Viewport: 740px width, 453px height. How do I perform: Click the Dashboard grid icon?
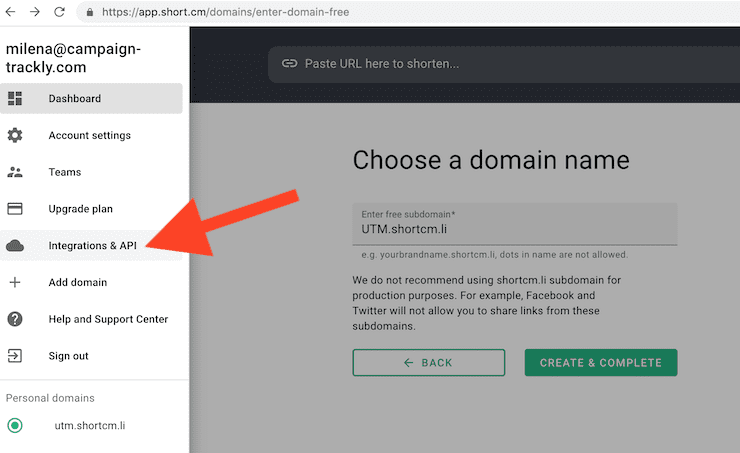[15, 99]
